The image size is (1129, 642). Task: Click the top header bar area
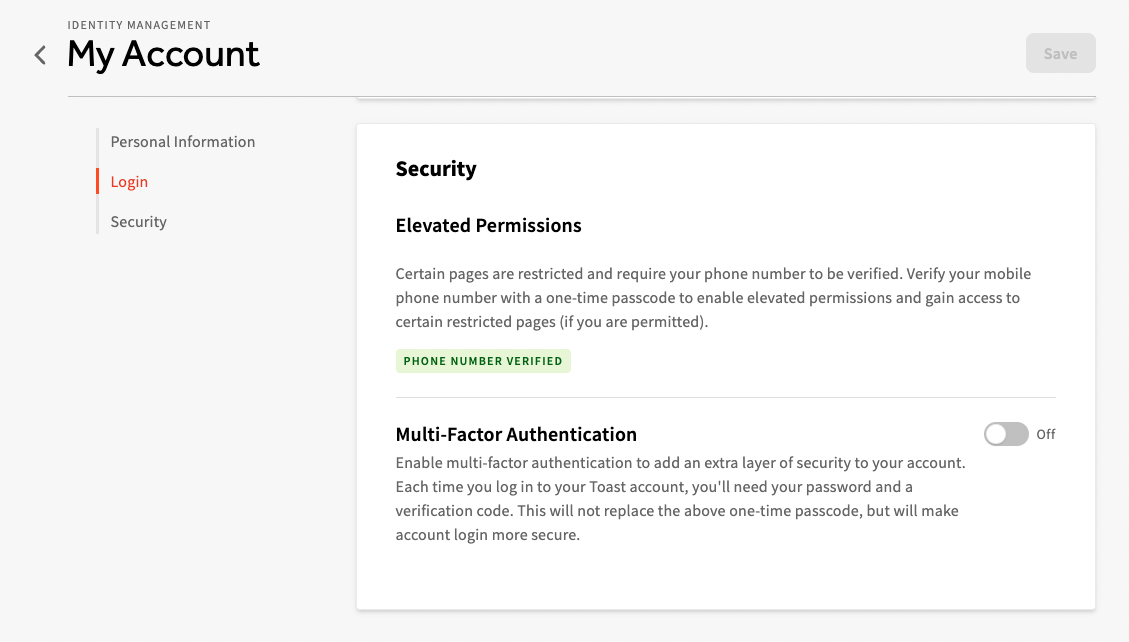click(600, 50)
